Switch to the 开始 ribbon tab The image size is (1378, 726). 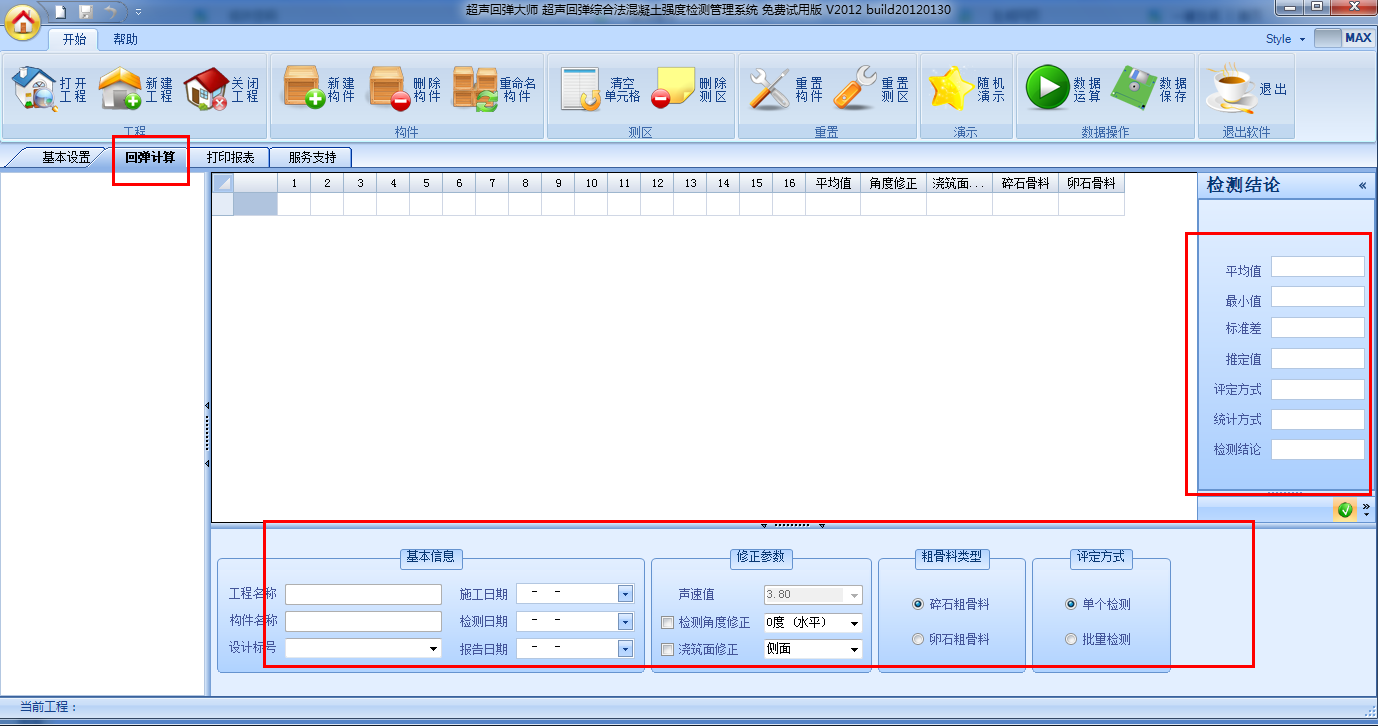(74, 39)
